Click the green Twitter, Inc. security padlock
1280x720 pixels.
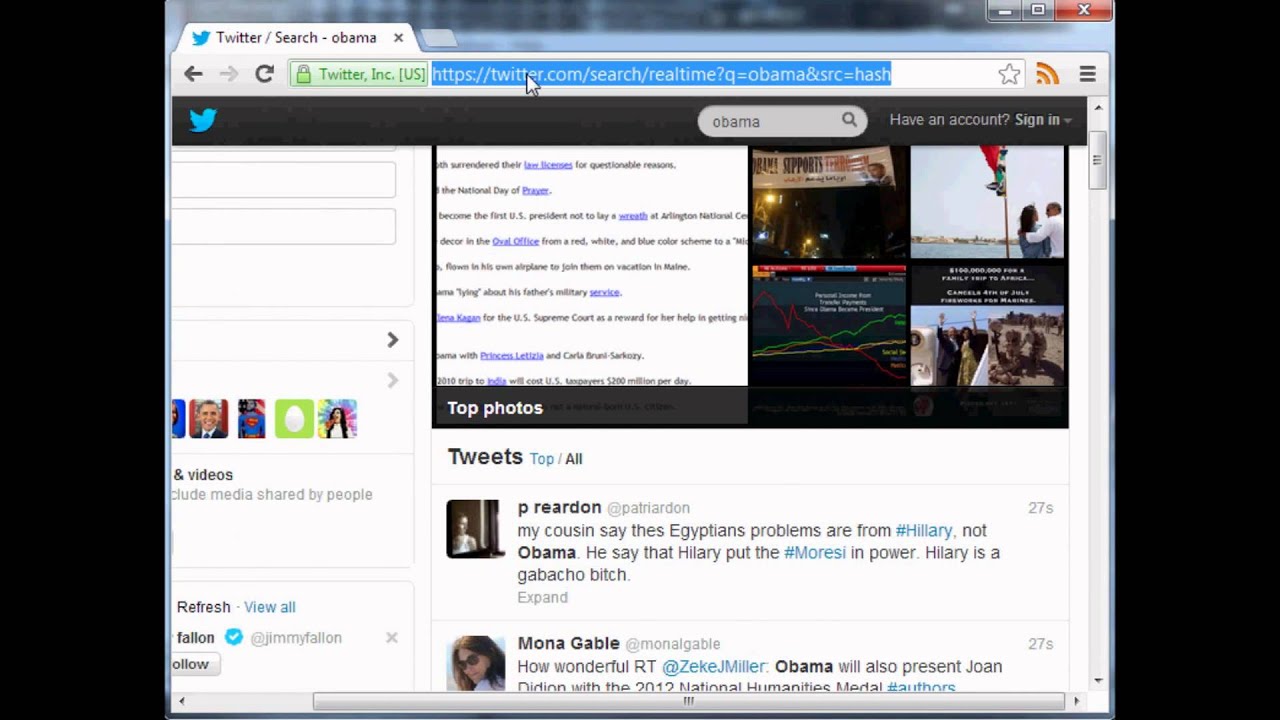pos(303,74)
